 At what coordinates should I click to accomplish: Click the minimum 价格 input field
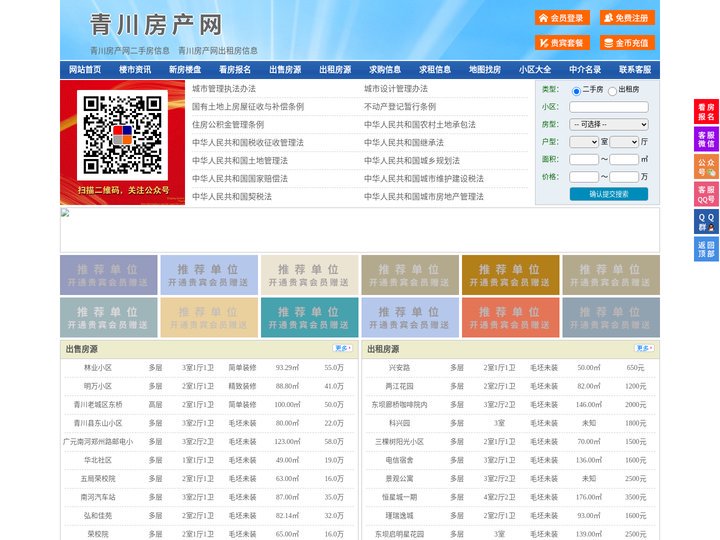coord(584,177)
